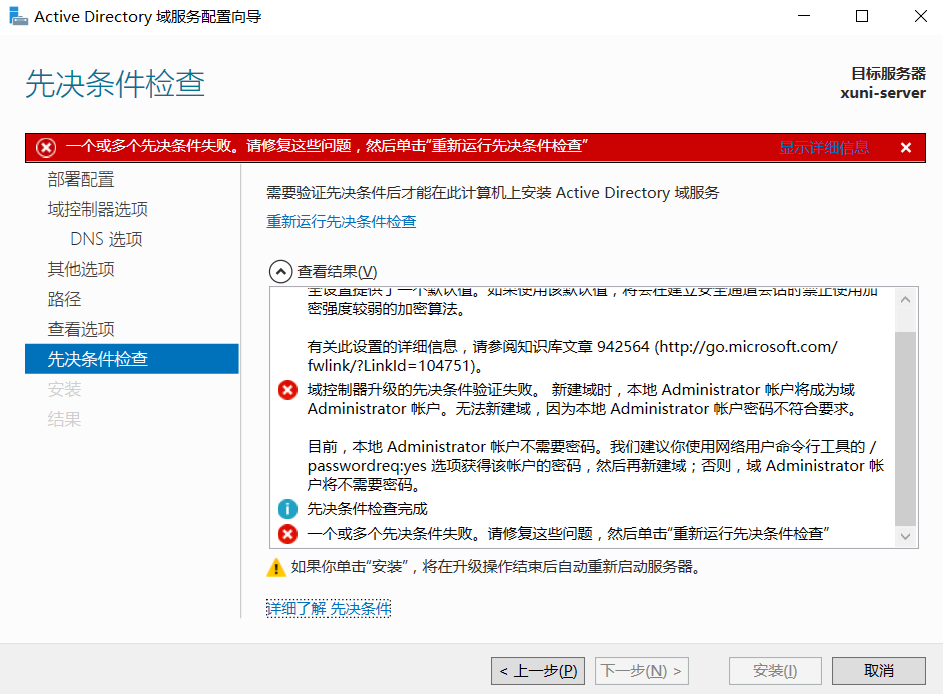Click the results list scrollbar thumb

[x=906, y=428]
